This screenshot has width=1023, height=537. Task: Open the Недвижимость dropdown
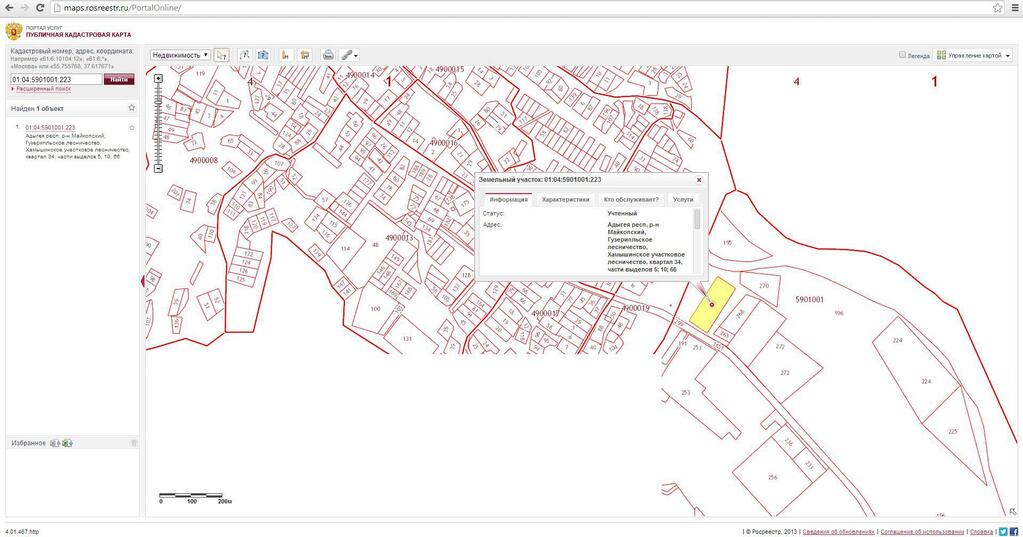click(x=180, y=55)
